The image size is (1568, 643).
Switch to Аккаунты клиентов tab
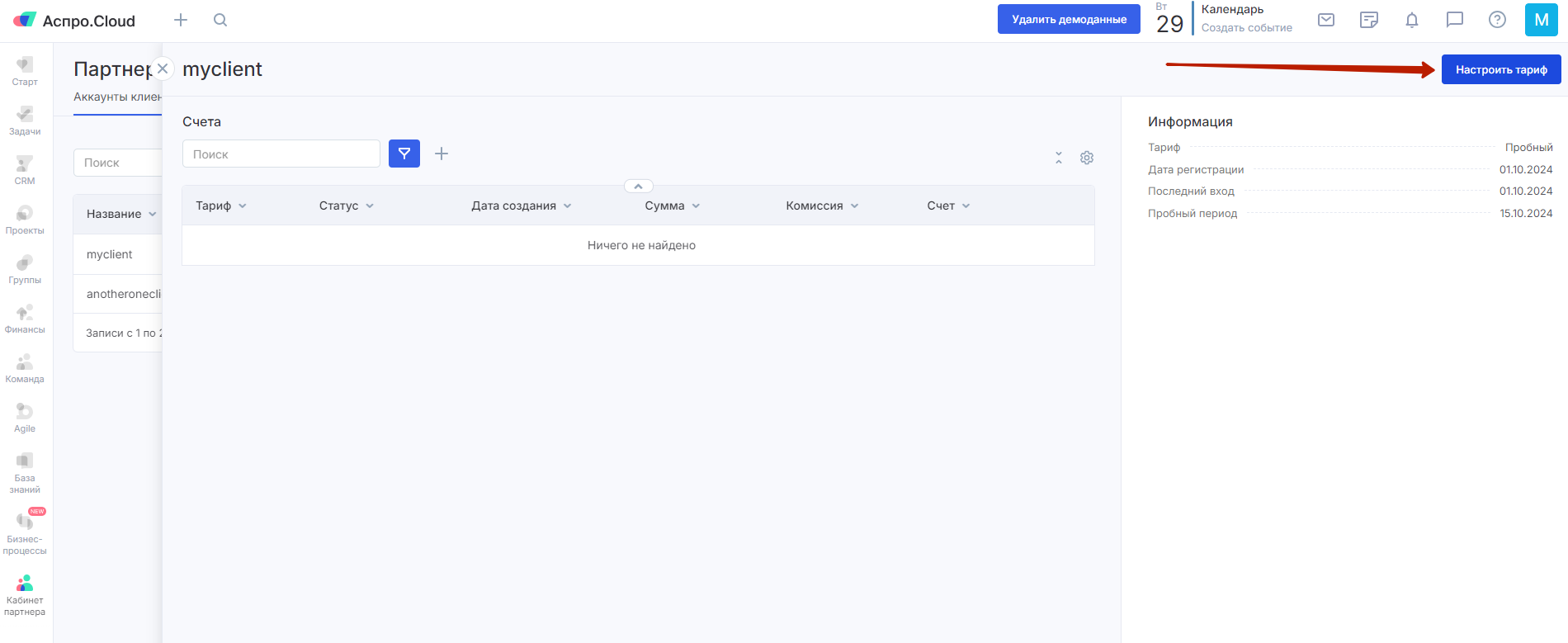click(x=117, y=97)
